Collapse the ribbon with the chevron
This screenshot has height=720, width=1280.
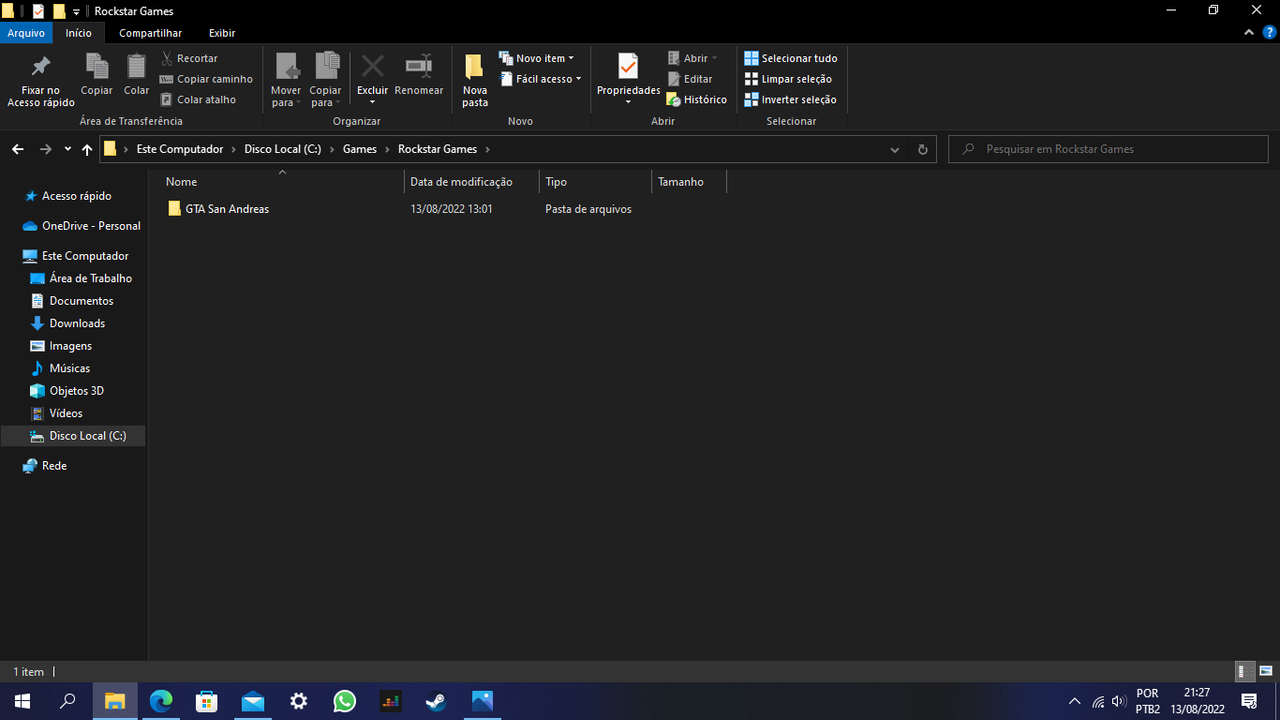pos(1249,33)
